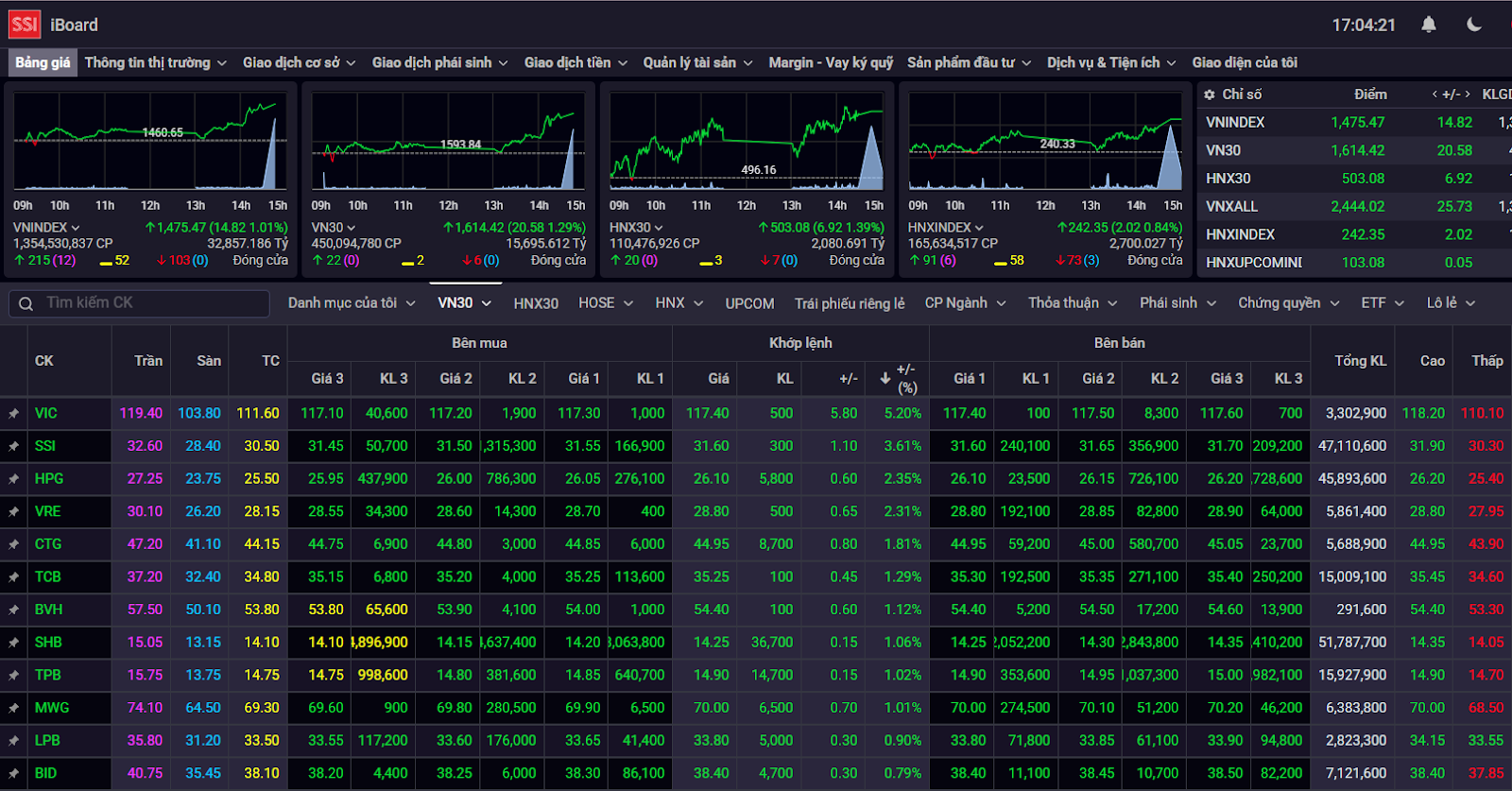Open Trái phiếu riêng lẻ tab

point(850,303)
